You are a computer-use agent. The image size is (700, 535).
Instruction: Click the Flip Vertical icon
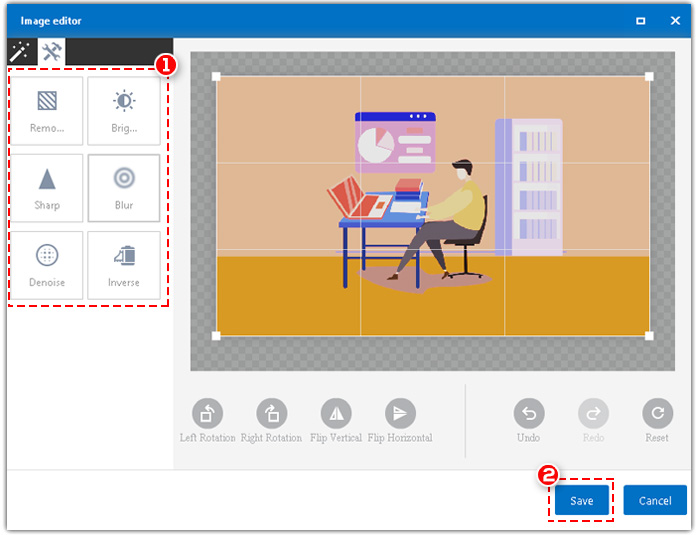pyautogui.click(x=336, y=413)
